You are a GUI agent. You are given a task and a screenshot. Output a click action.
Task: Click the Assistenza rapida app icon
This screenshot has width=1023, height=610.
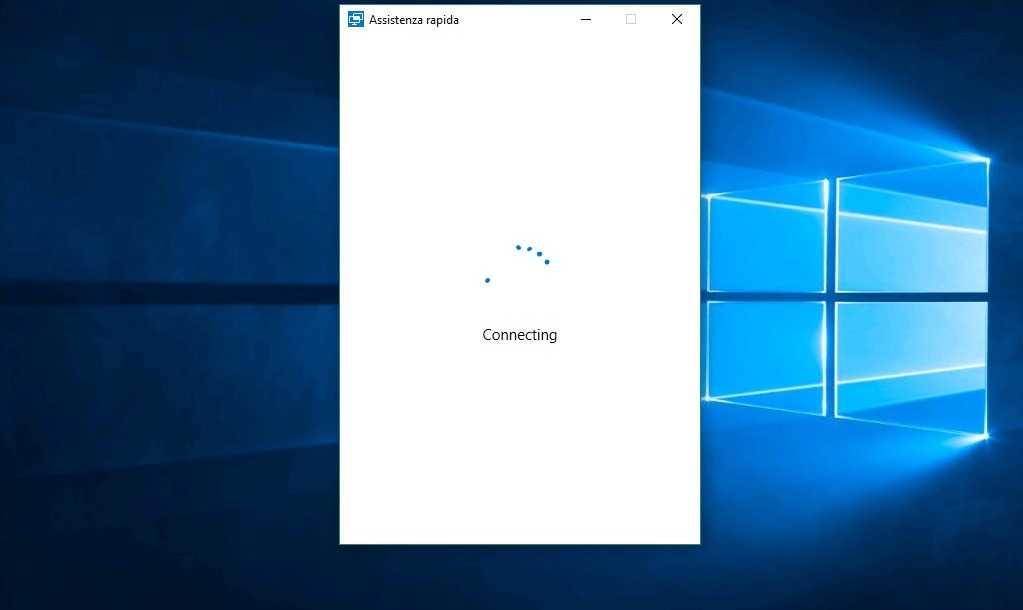click(356, 19)
